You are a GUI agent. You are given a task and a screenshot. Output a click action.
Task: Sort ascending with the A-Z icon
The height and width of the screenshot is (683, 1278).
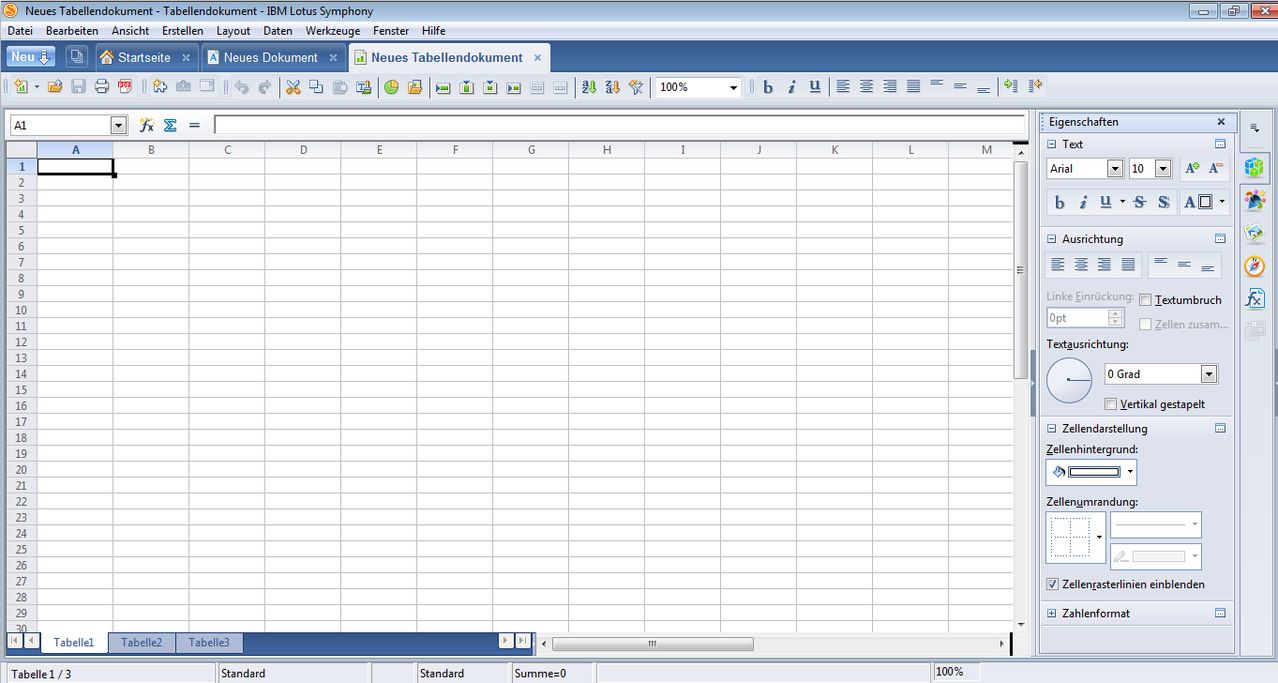[x=589, y=87]
